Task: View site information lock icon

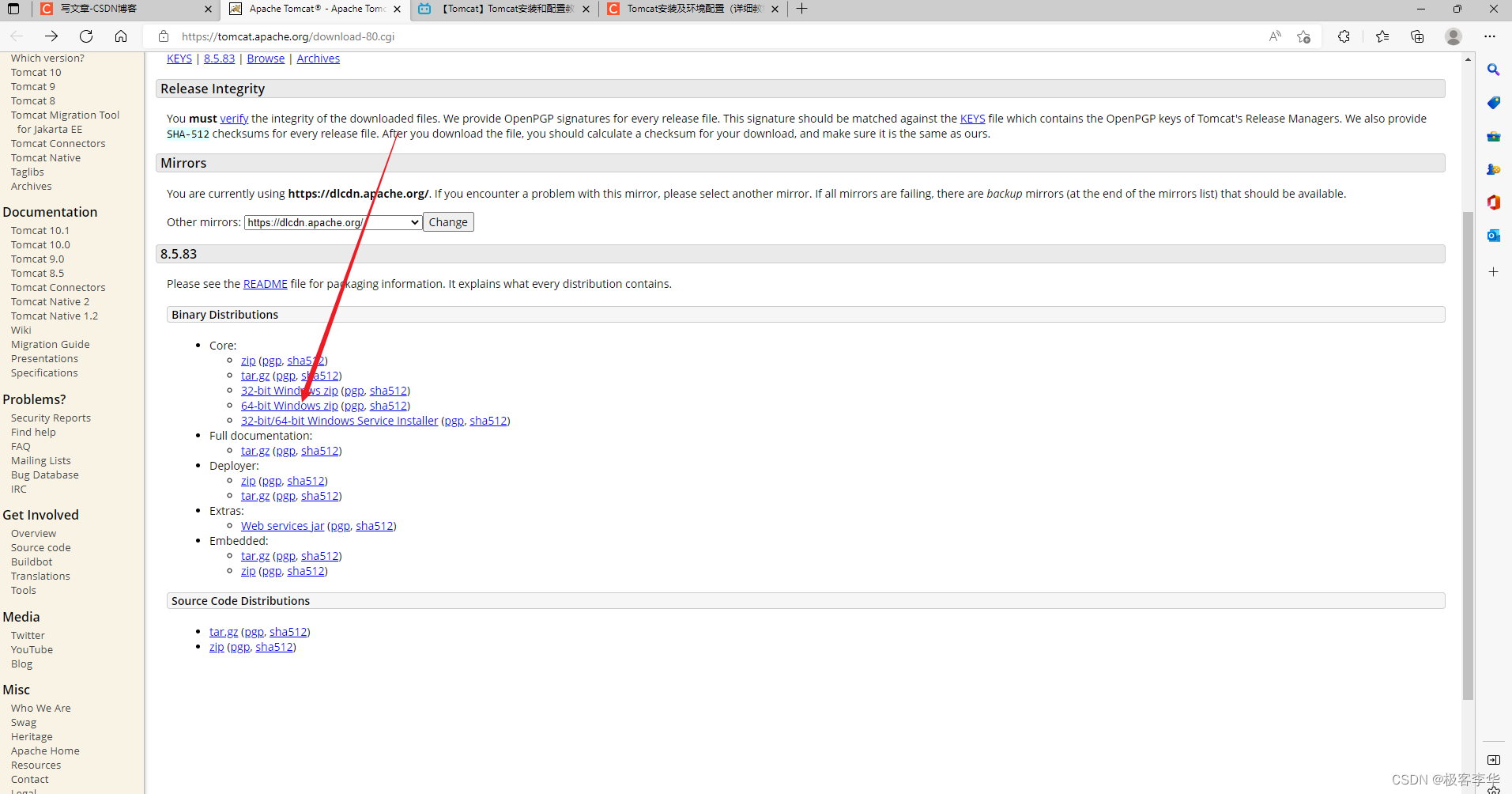Action: click(x=164, y=36)
